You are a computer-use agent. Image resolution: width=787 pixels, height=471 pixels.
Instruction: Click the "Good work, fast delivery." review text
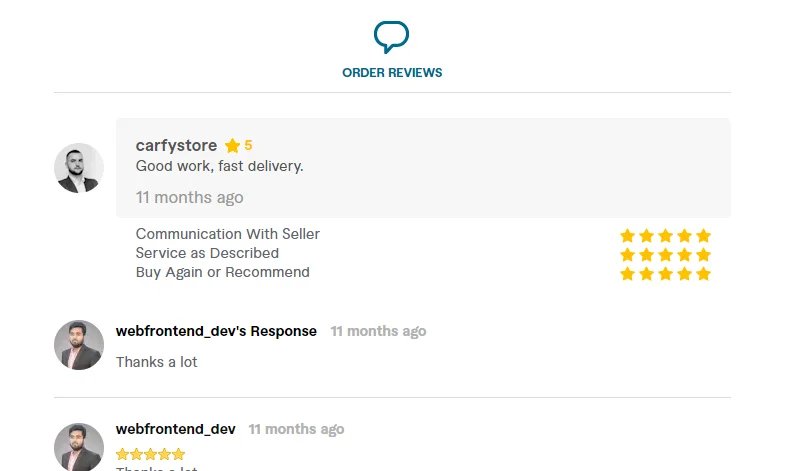tap(219, 166)
